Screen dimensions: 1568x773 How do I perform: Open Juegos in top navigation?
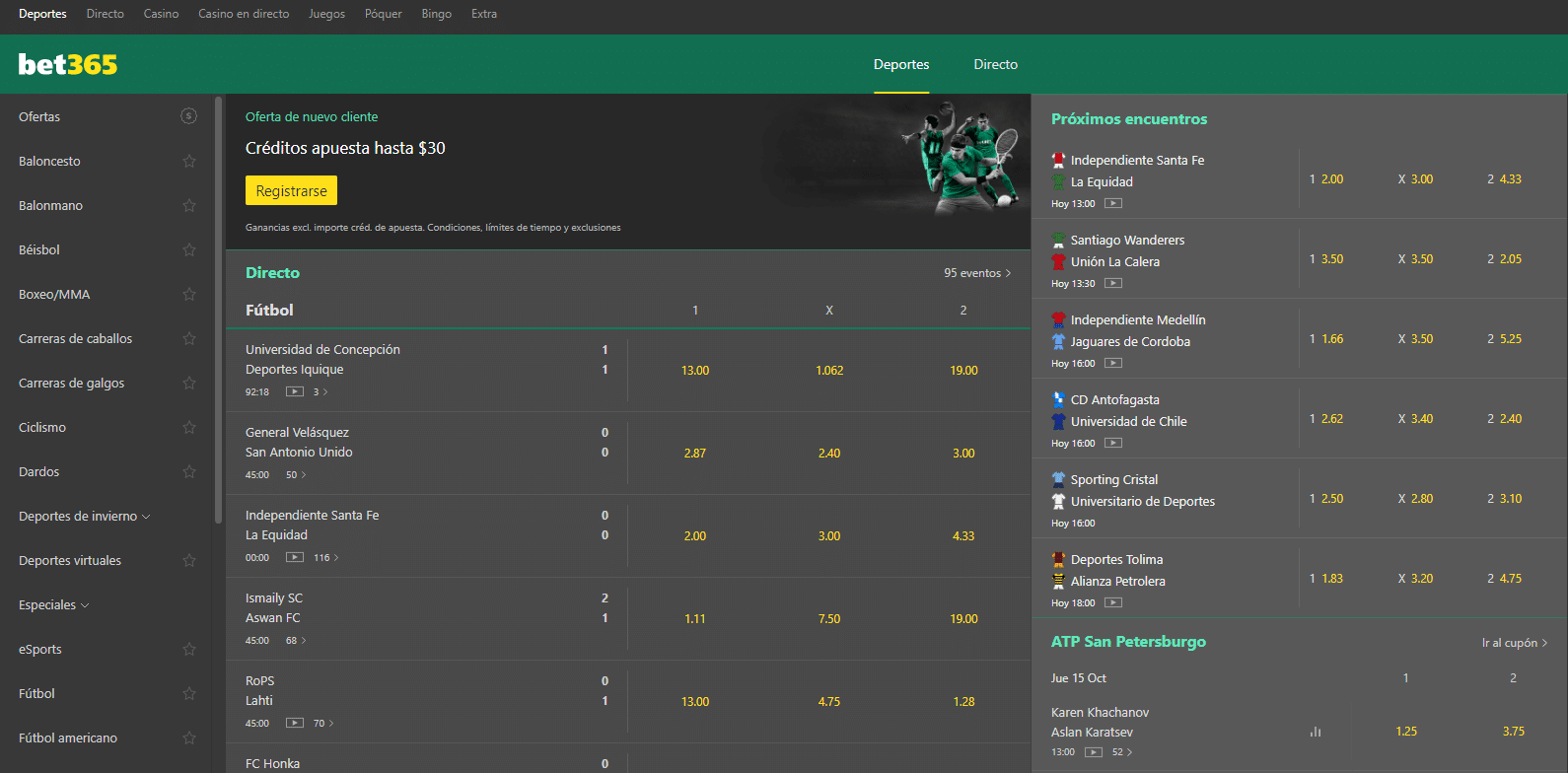tap(326, 14)
